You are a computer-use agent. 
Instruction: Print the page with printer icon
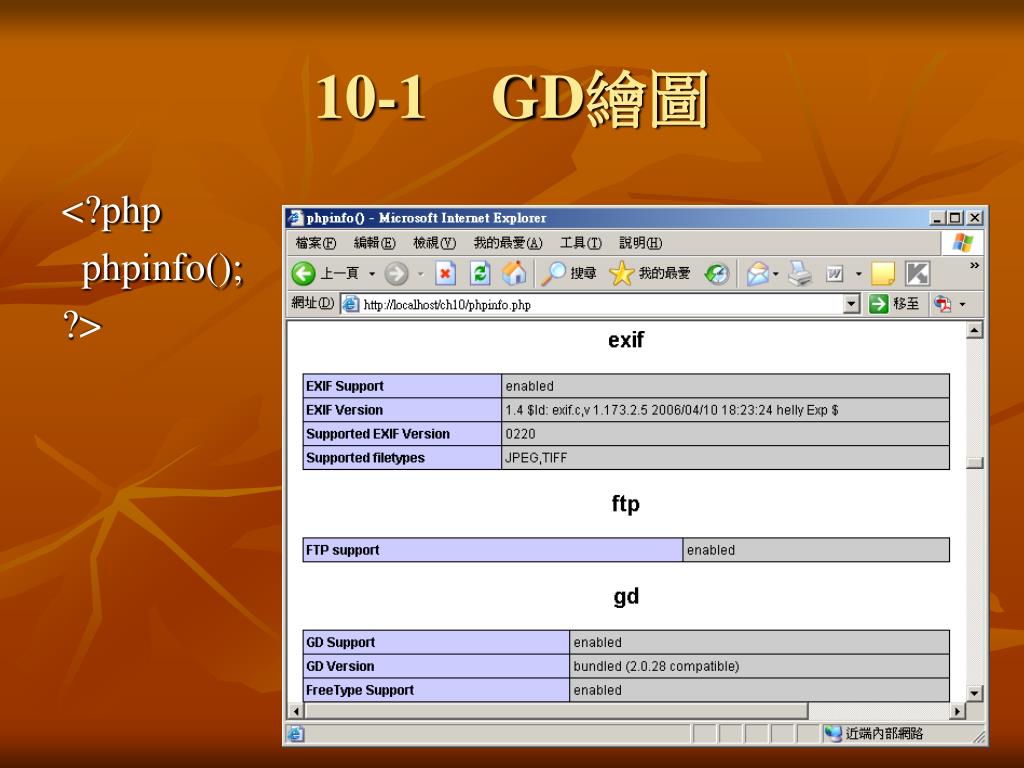(800, 273)
